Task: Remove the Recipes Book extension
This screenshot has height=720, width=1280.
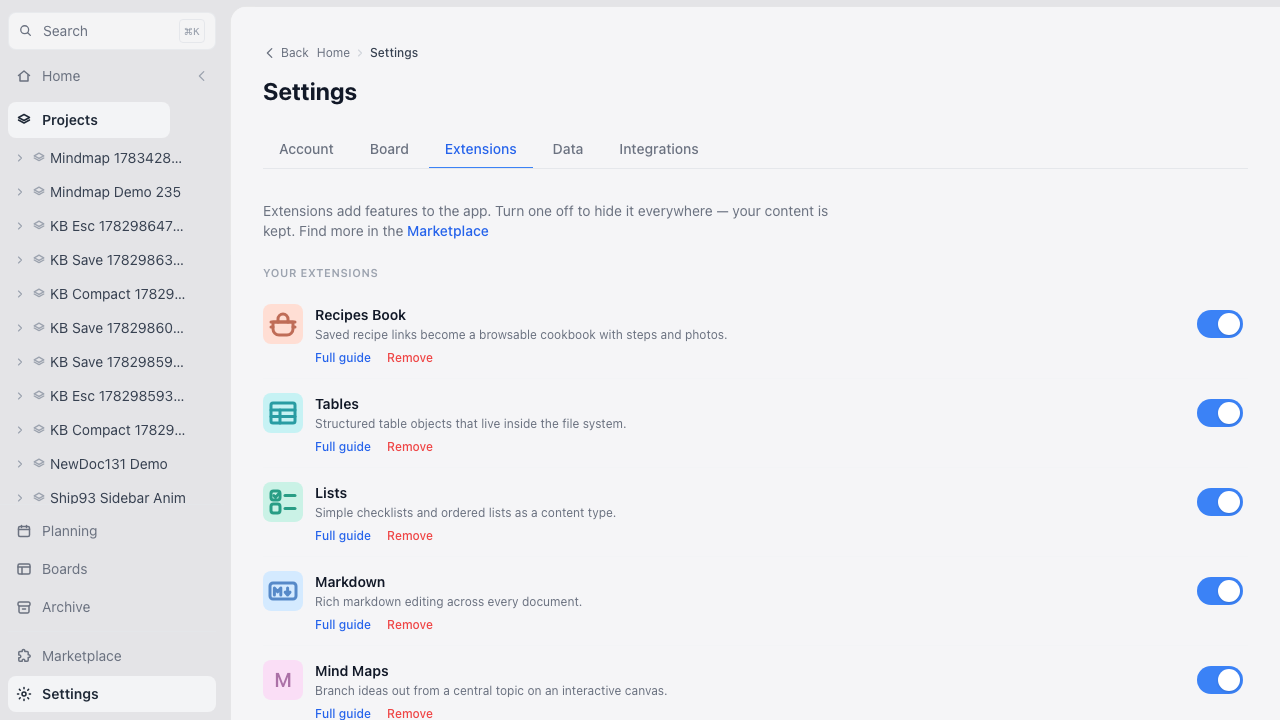Action: 410,358
